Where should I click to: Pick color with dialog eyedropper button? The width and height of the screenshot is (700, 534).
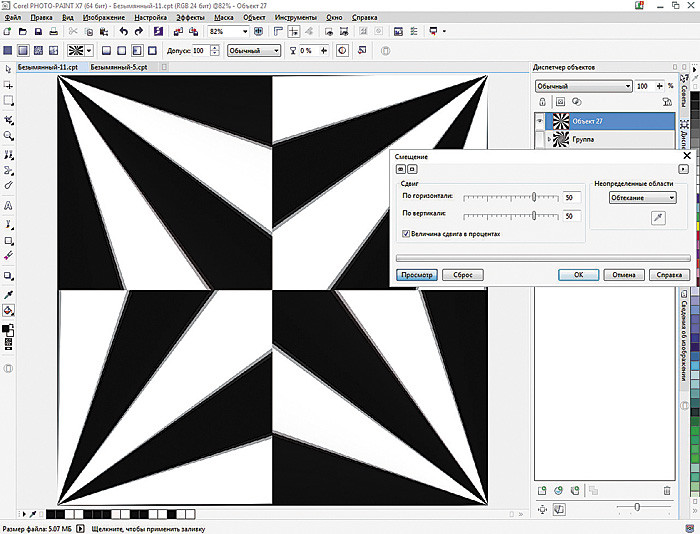pyautogui.click(x=658, y=218)
